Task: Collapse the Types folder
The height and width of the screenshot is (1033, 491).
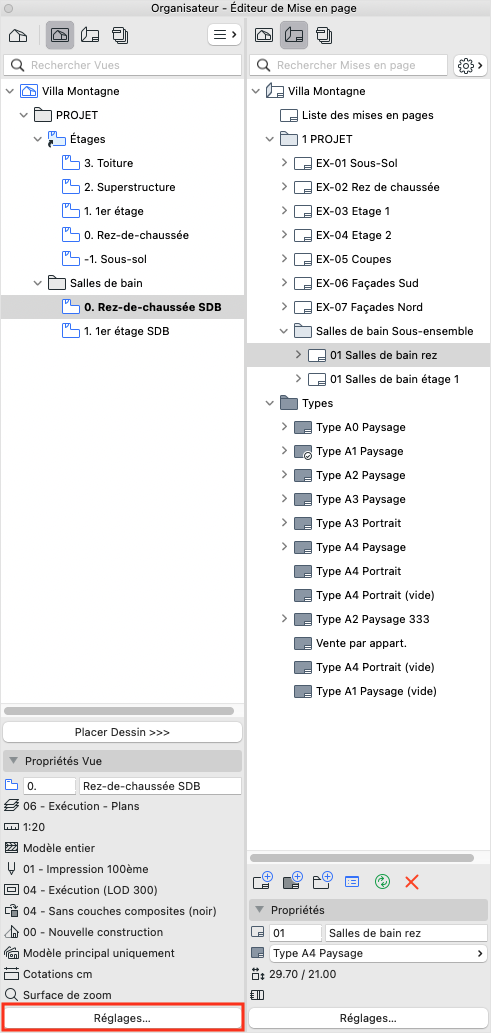Action: pyautogui.click(x=270, y=403)
